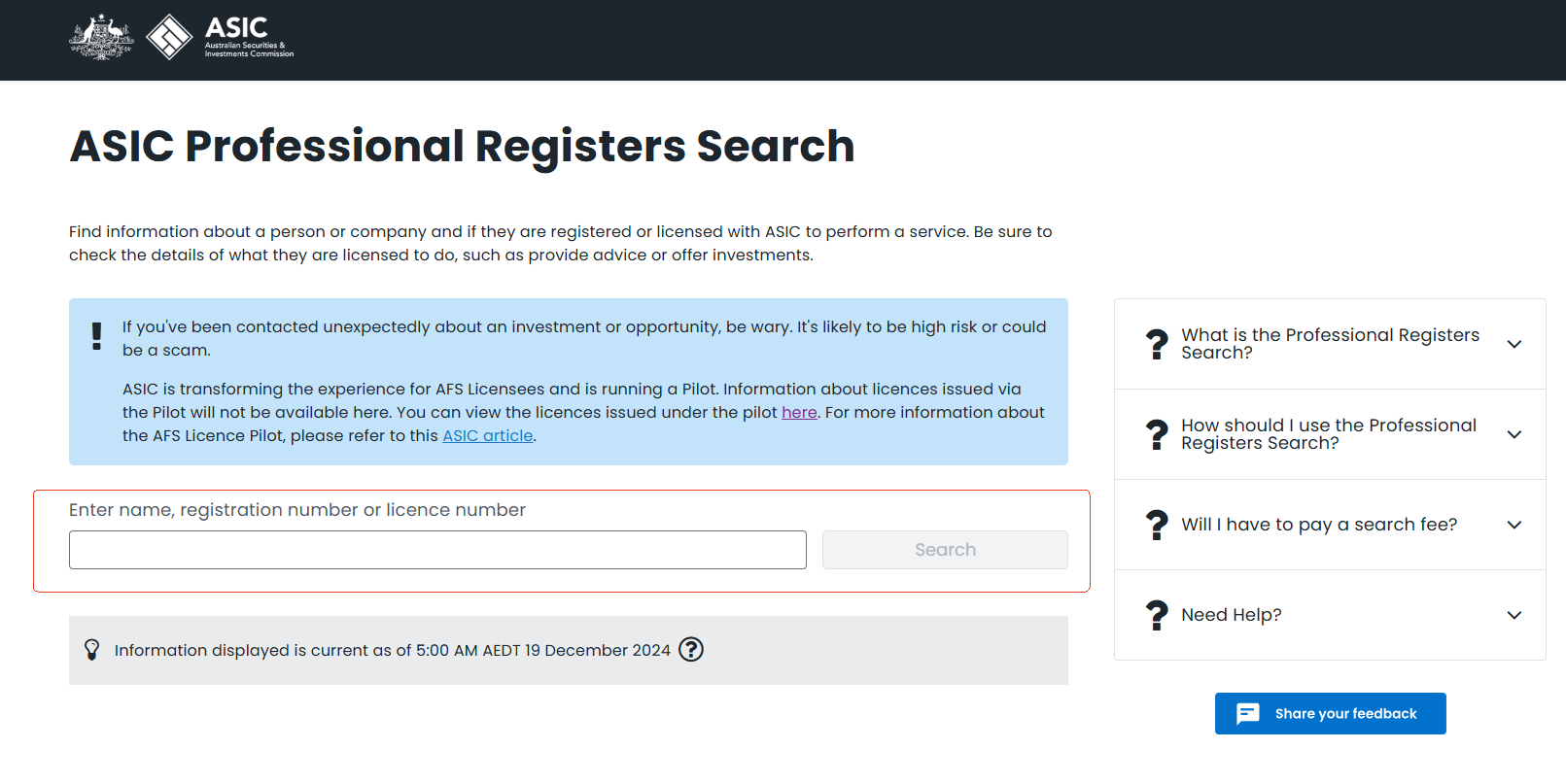The height and width of the screenshot is (784, 1566).
Task: Open the 'ASIC article' link
Action: click(x=488, y=435)
